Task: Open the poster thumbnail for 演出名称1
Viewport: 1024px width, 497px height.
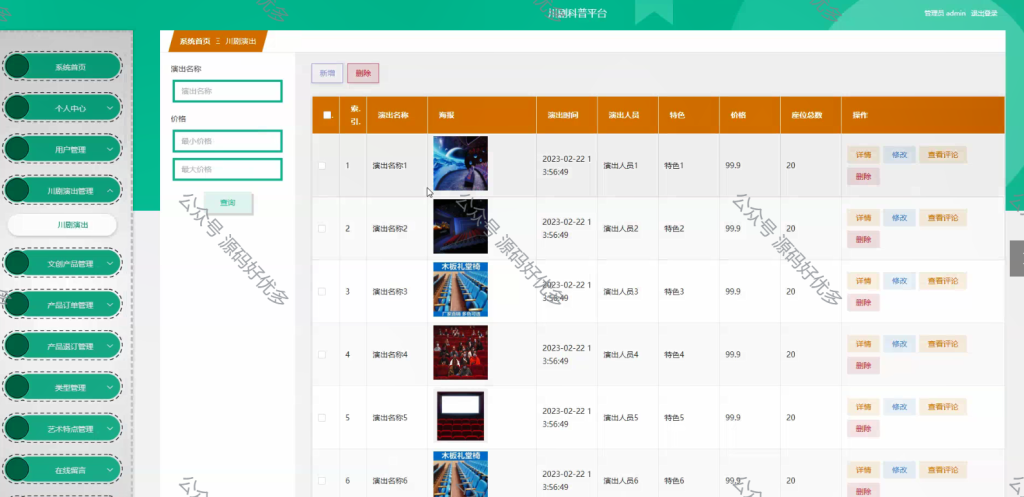Action: pos(460,163)
